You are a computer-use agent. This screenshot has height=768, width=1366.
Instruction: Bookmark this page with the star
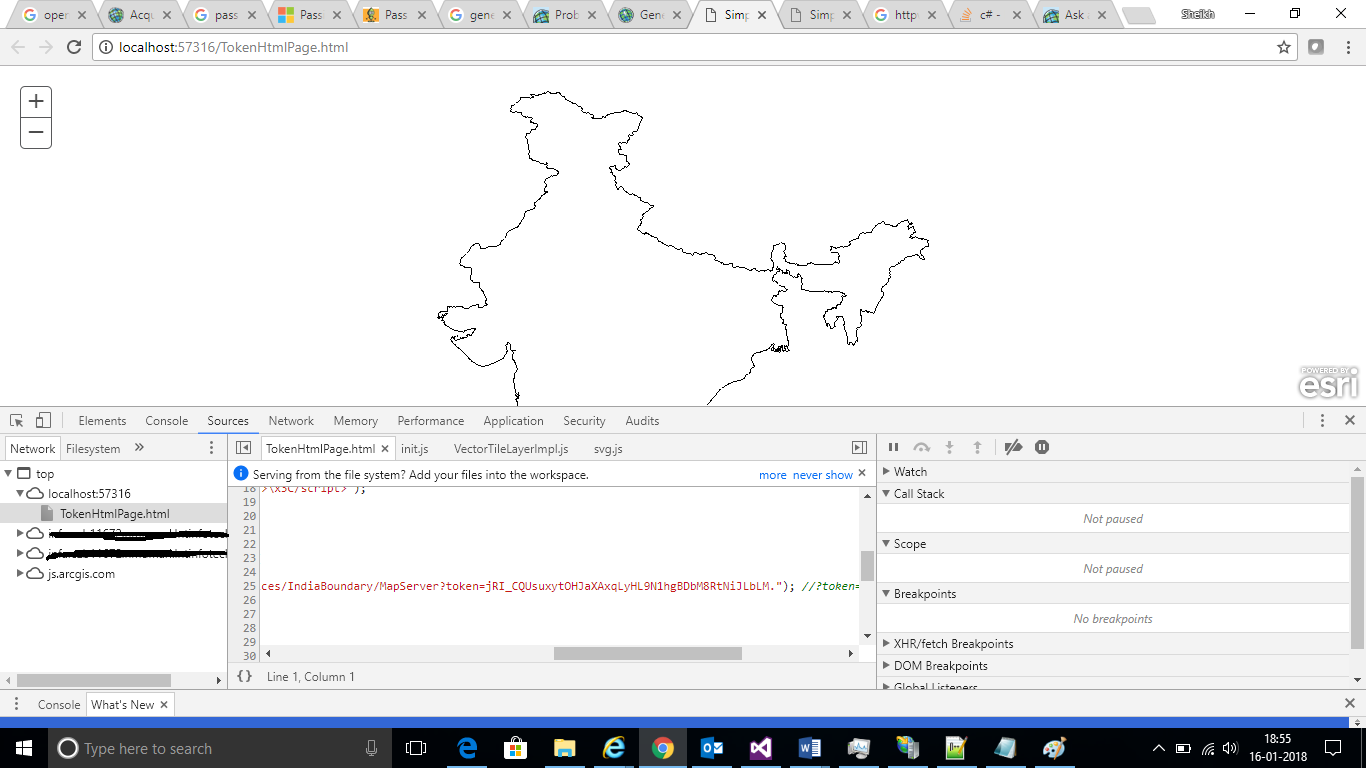click(x=1284, y=47)
